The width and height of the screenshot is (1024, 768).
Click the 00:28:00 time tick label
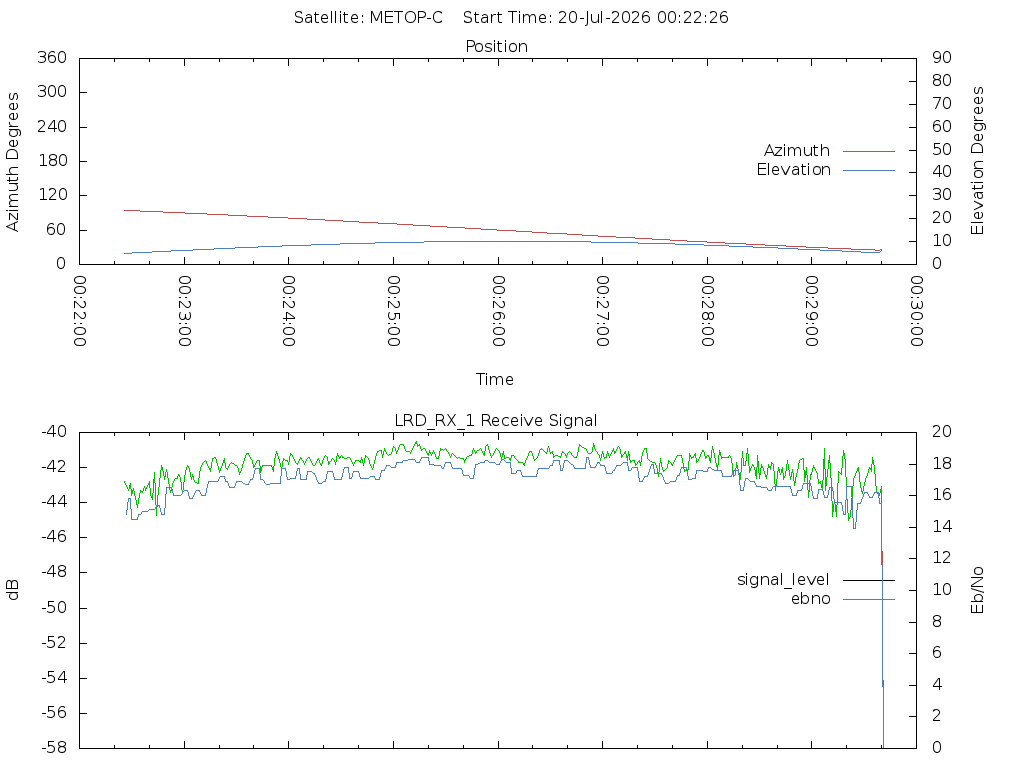tap(707, 311)
